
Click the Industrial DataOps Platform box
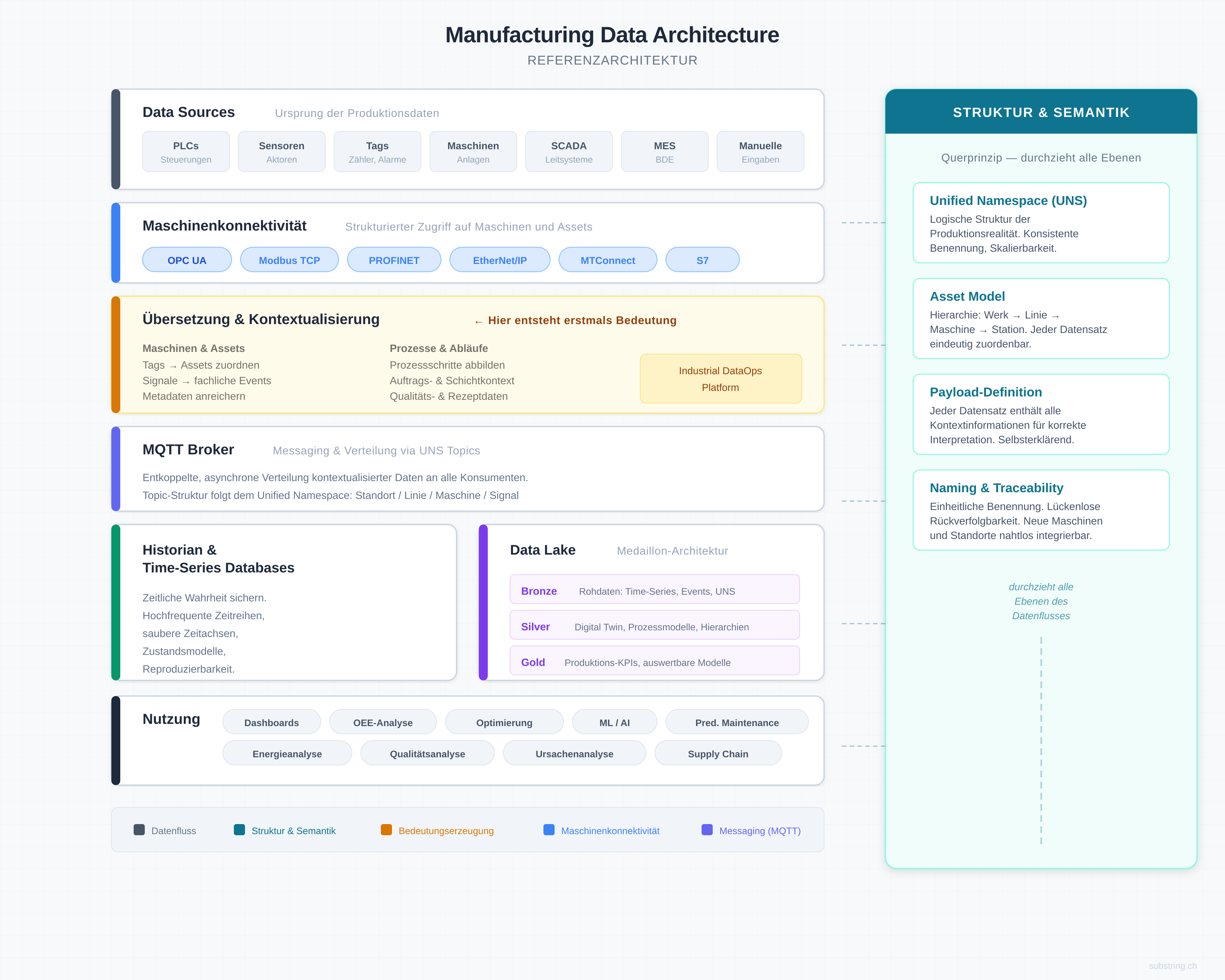point(720,379)
